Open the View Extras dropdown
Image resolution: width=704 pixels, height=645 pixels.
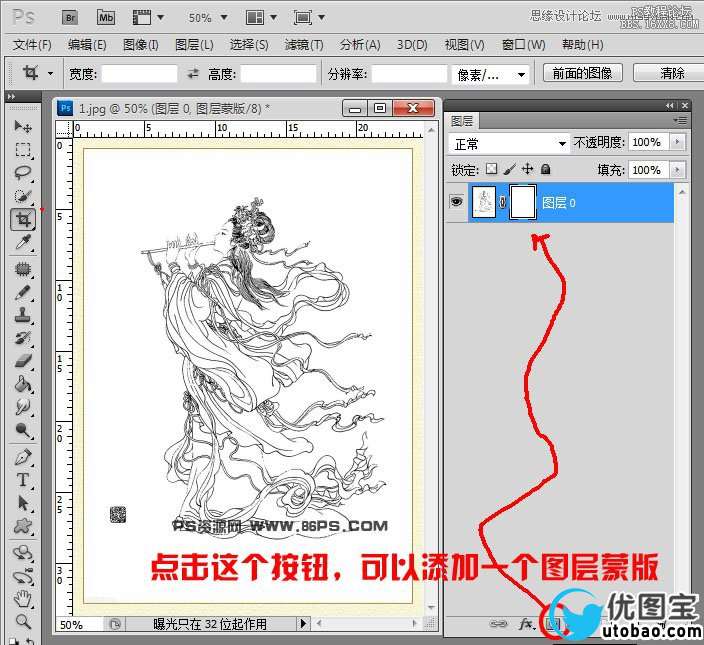(x=160, y=18)
